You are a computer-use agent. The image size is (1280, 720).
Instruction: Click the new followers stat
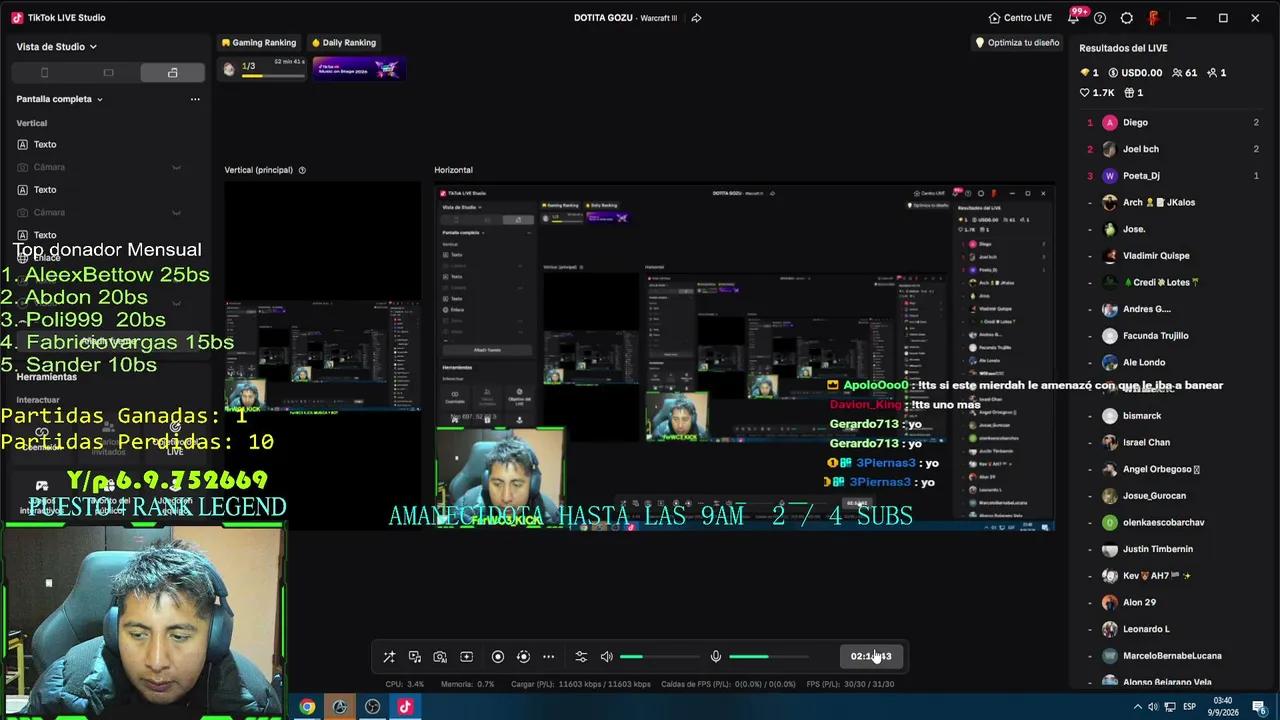1216,73
